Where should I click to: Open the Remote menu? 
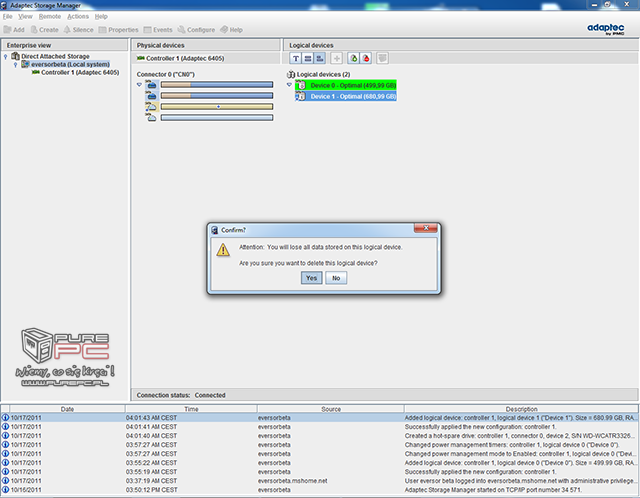pos(50,16)
